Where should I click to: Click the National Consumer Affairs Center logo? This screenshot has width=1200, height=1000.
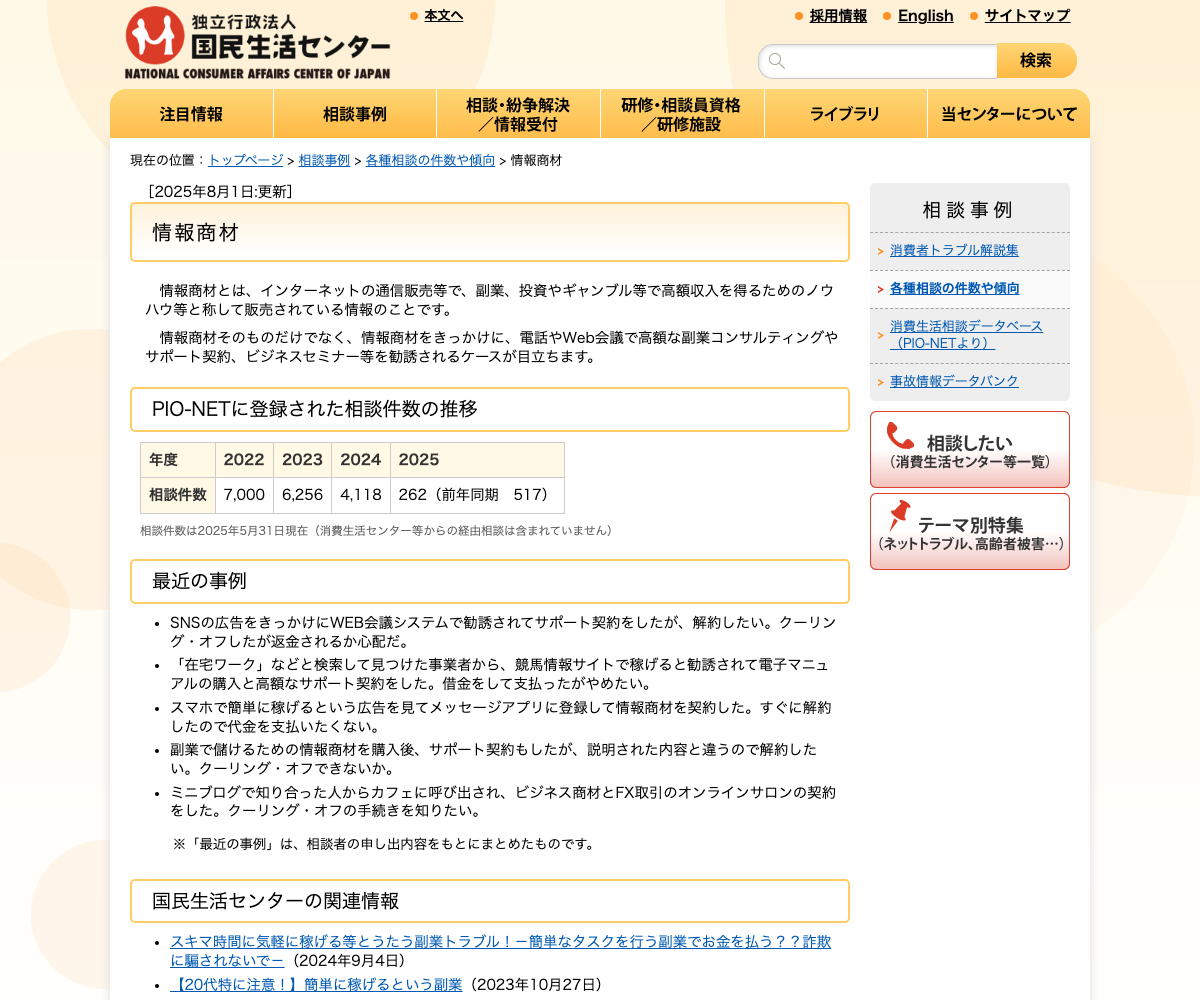[x=257, y=43]
